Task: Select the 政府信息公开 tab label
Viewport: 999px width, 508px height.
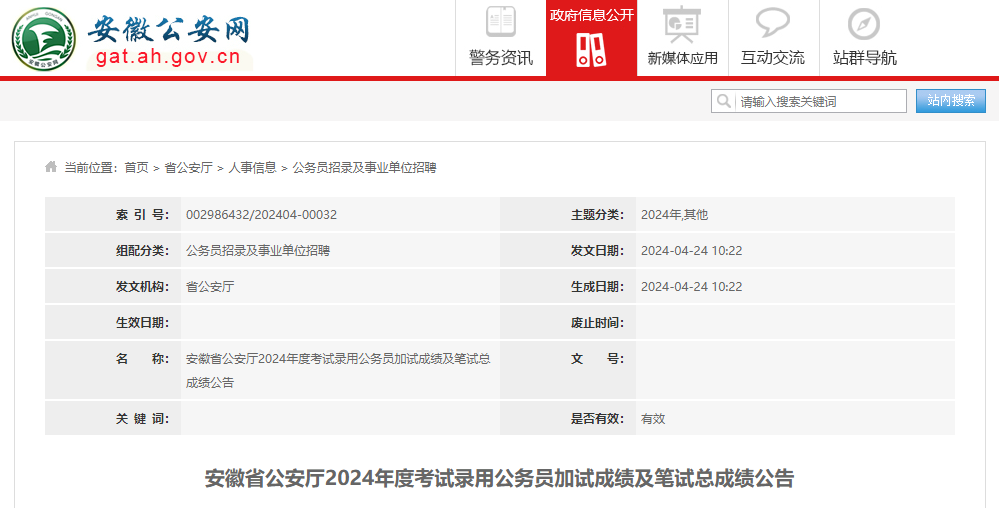Action: [x=592, y=15]
